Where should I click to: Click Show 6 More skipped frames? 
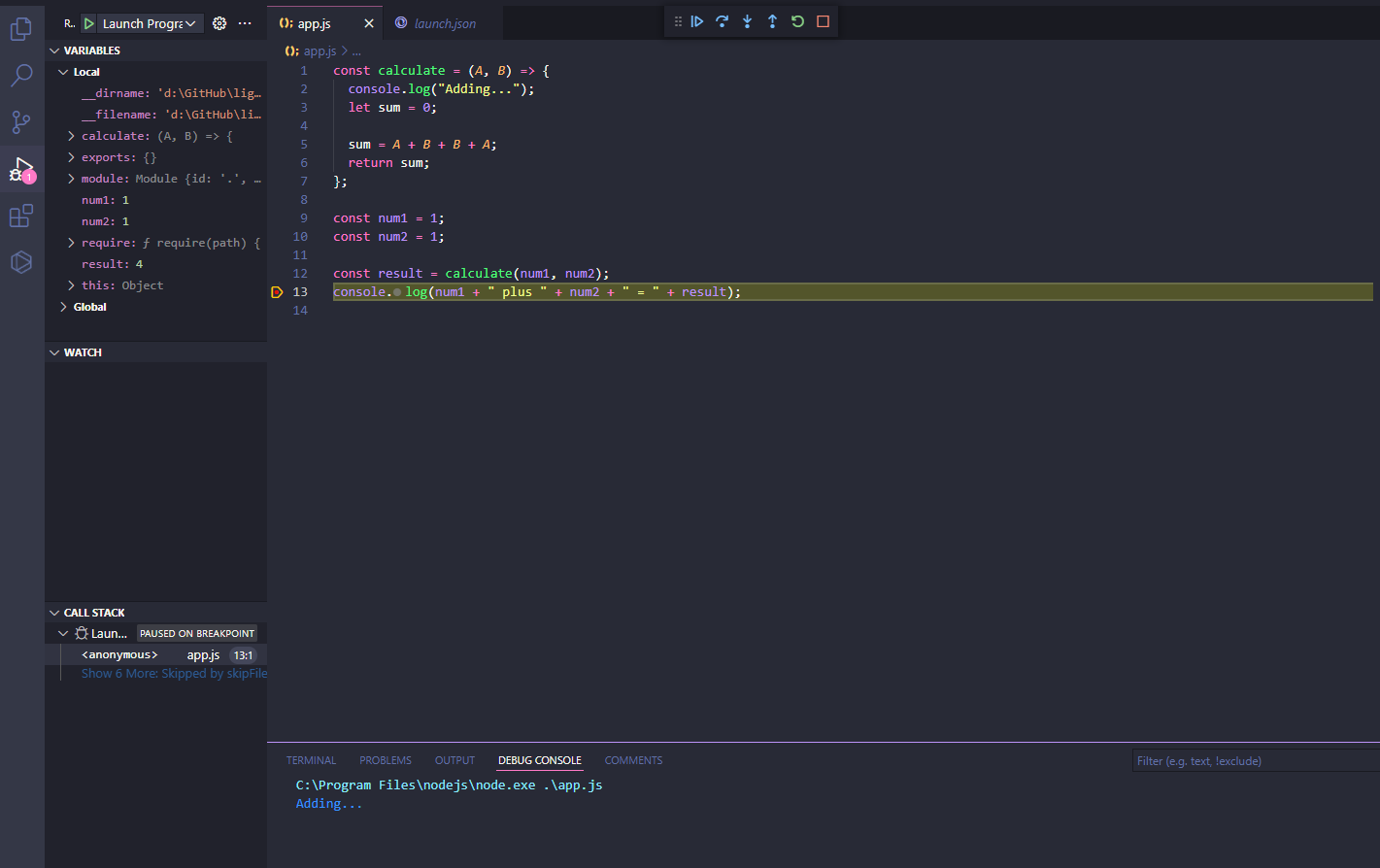(x=174, y=673)
